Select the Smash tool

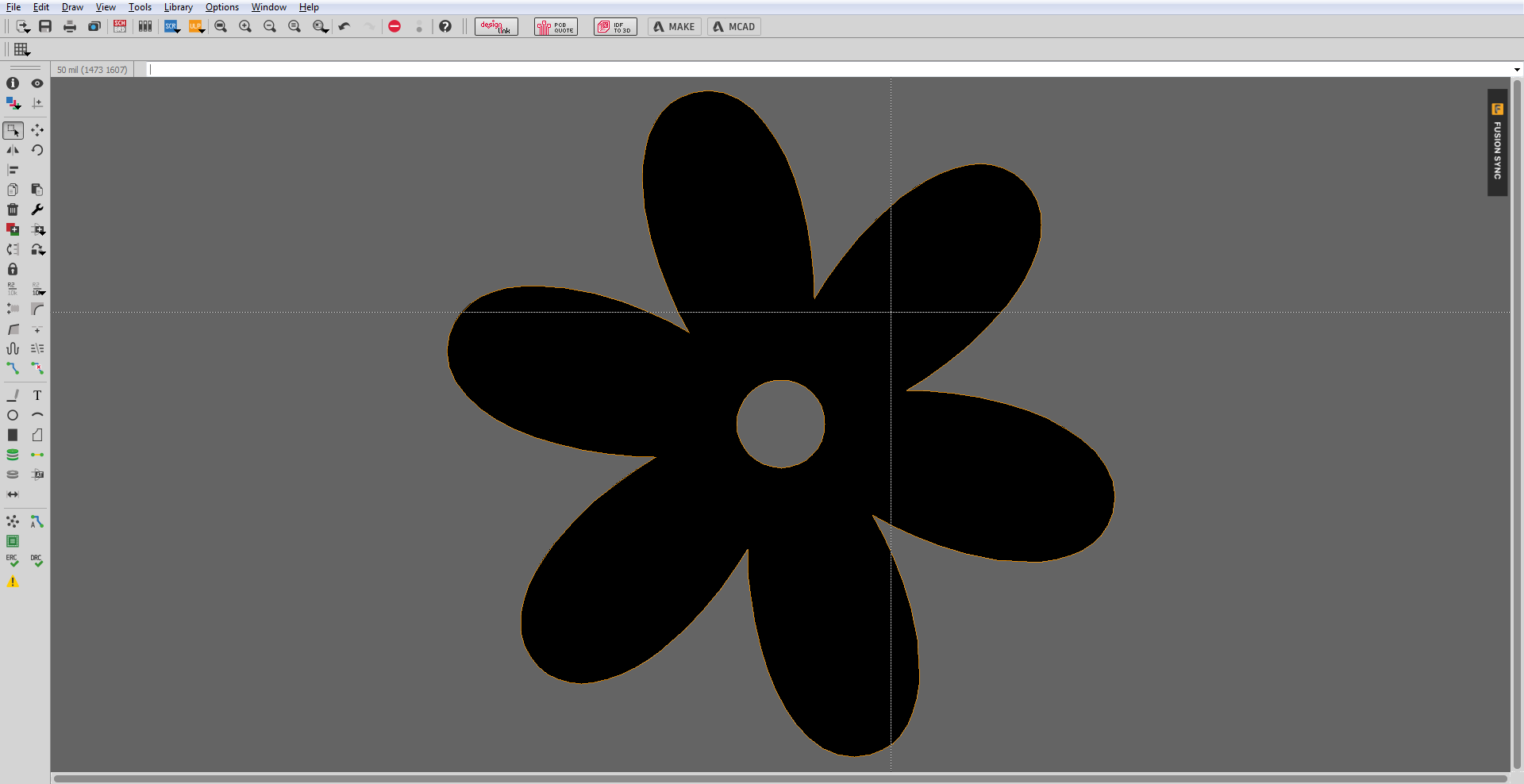13,309
